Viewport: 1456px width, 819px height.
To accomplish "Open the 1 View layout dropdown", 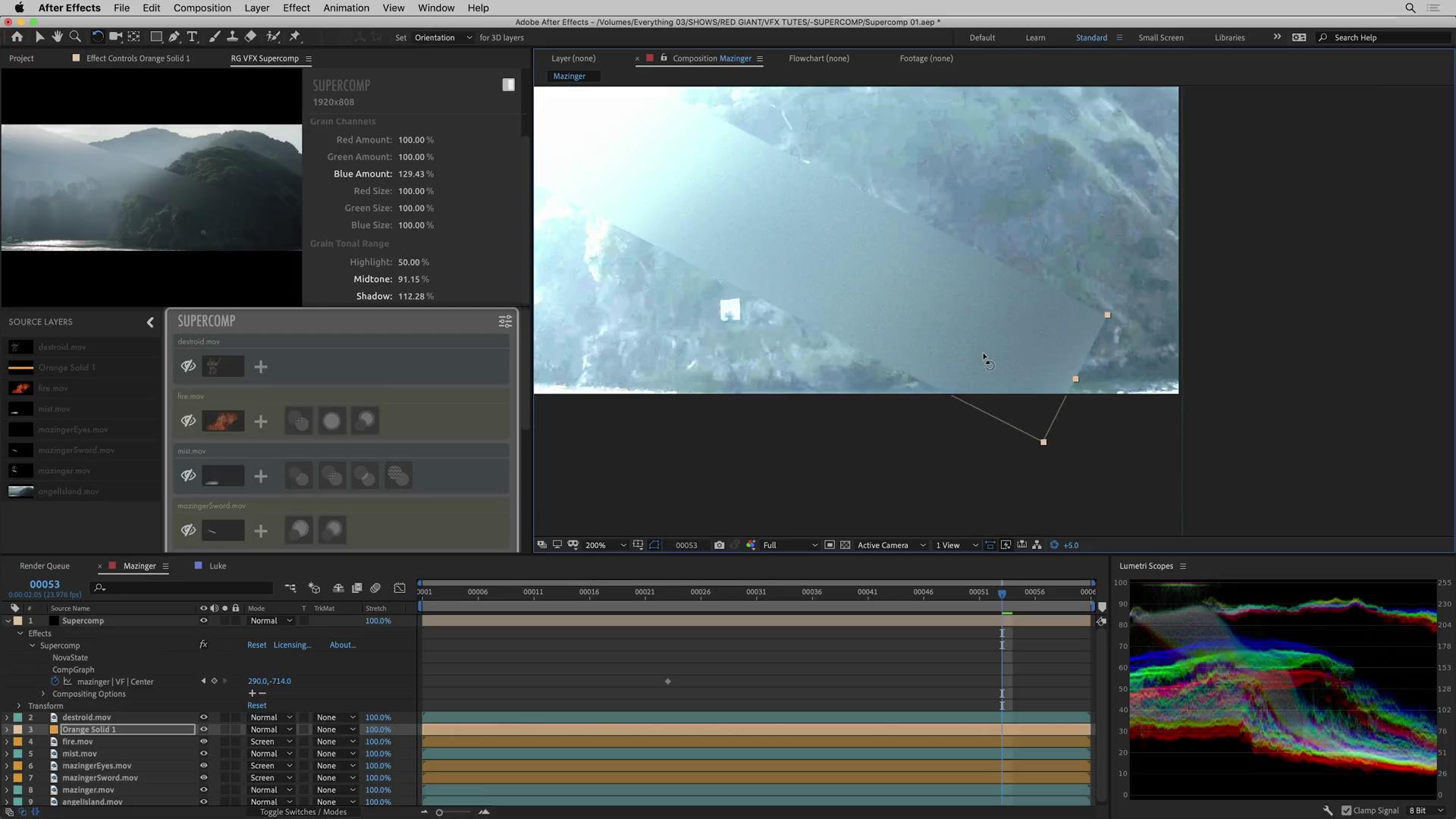I will 957,545.
